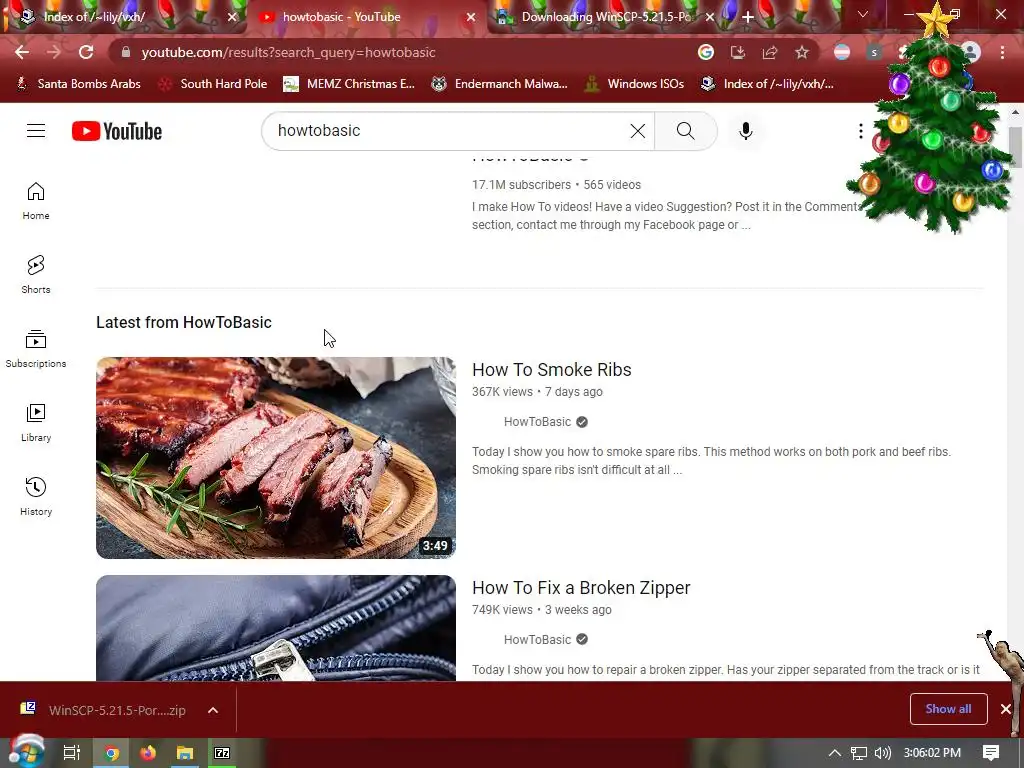Screen dimensions: 1024x768
Task: Switch to Downloading WinSCP tab
Action: 602,17
